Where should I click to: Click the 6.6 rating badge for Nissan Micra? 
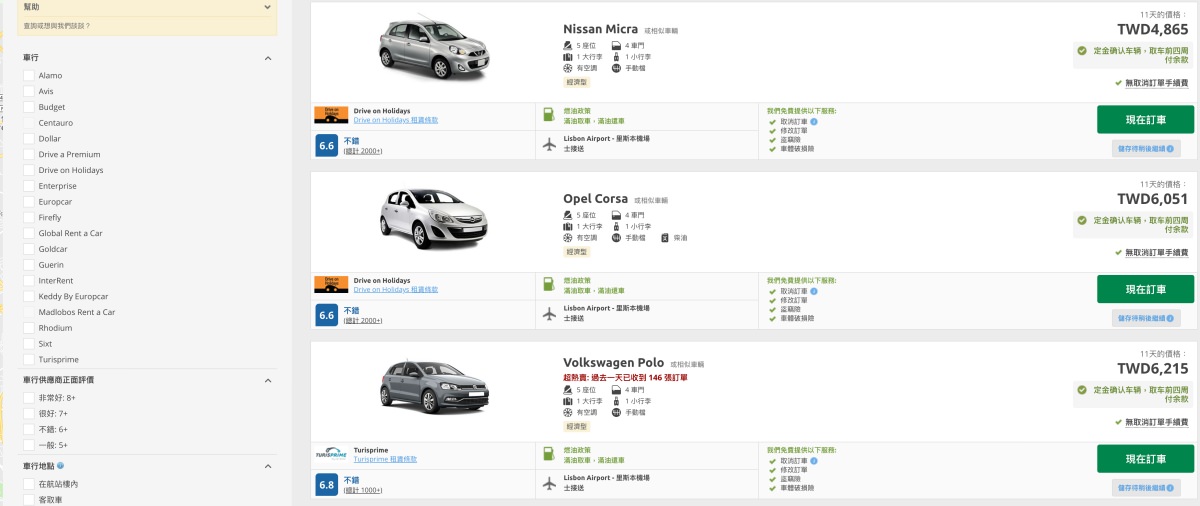[326, 146]
